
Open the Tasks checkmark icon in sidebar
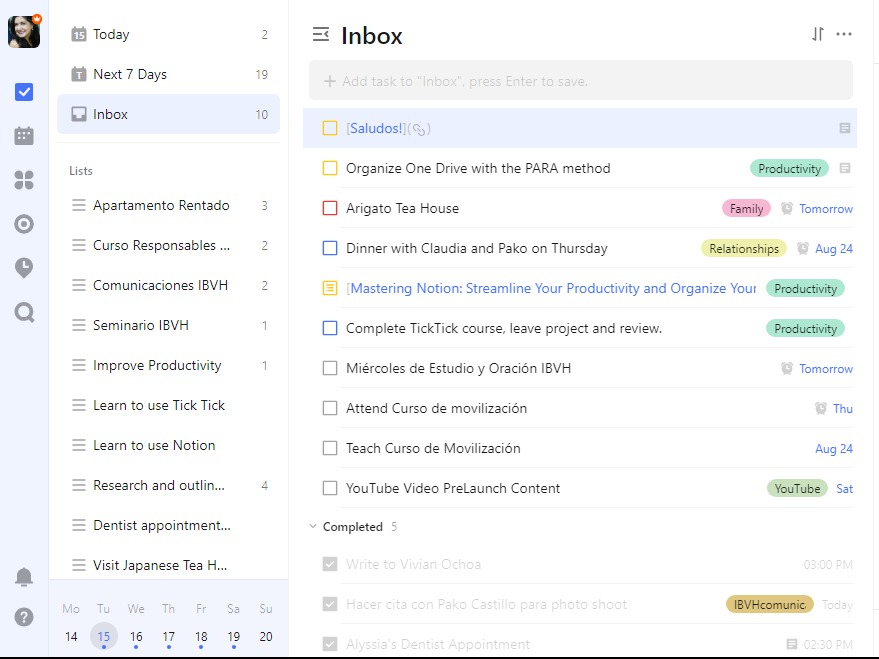click(24, 92)
